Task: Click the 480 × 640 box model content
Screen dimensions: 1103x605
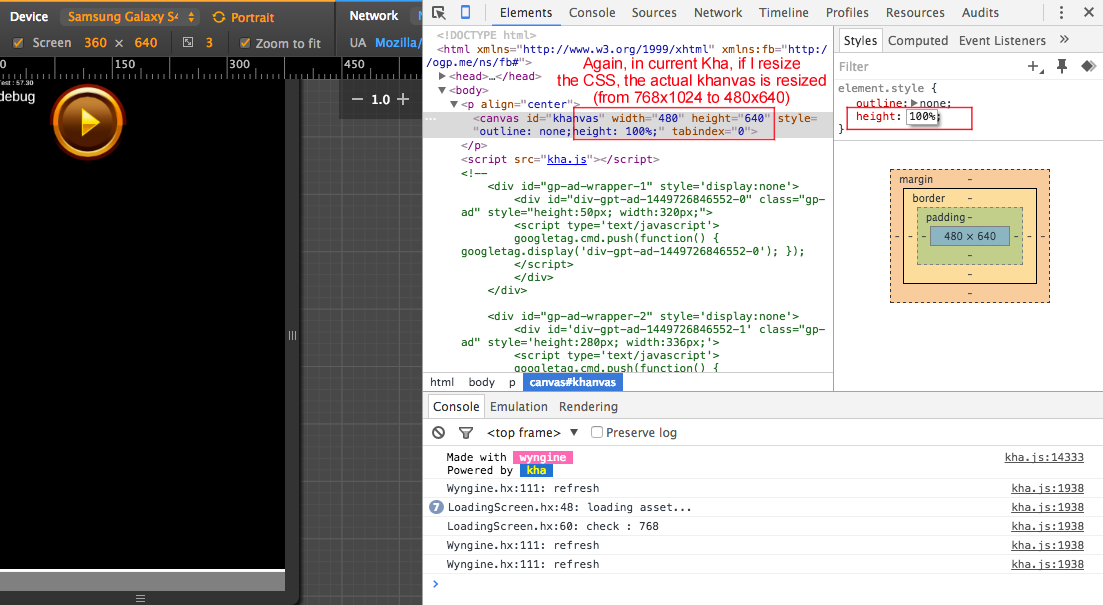Action: tap(969, 236)
